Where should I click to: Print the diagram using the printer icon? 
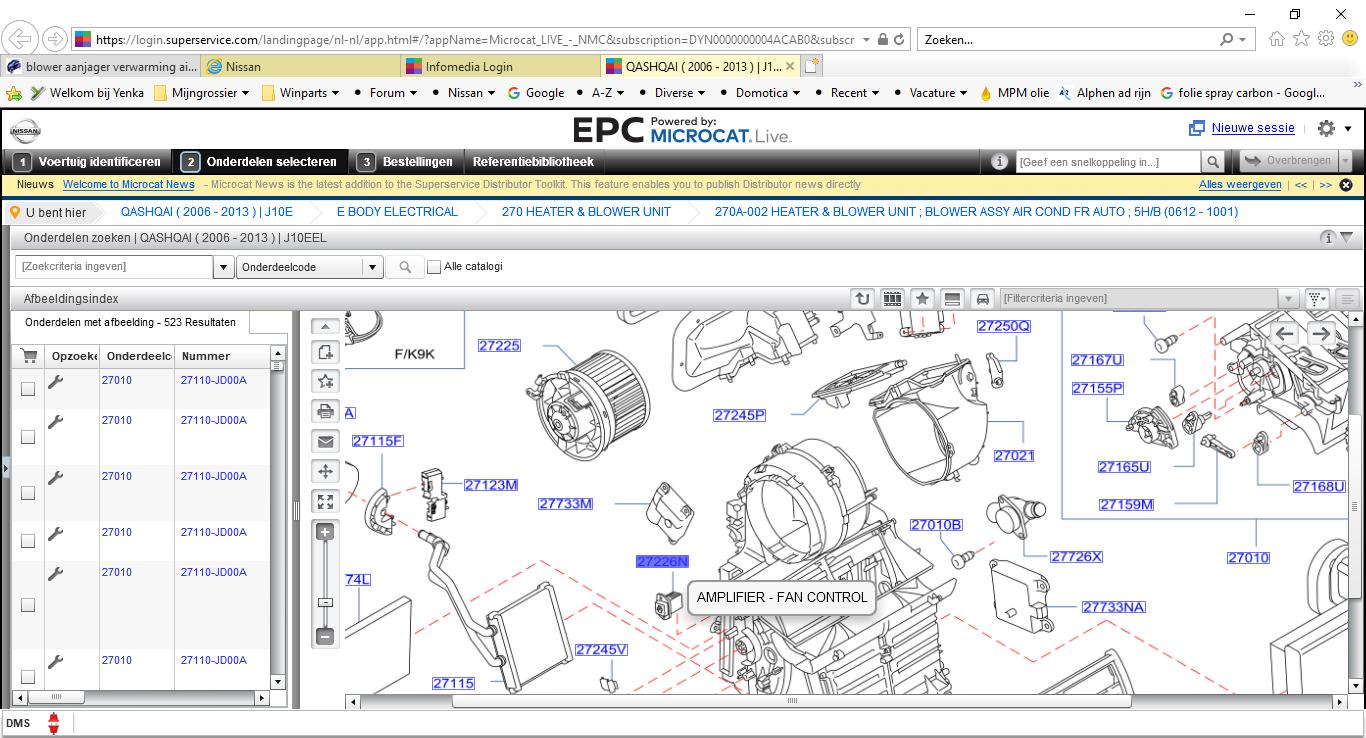tap(325, 410)
